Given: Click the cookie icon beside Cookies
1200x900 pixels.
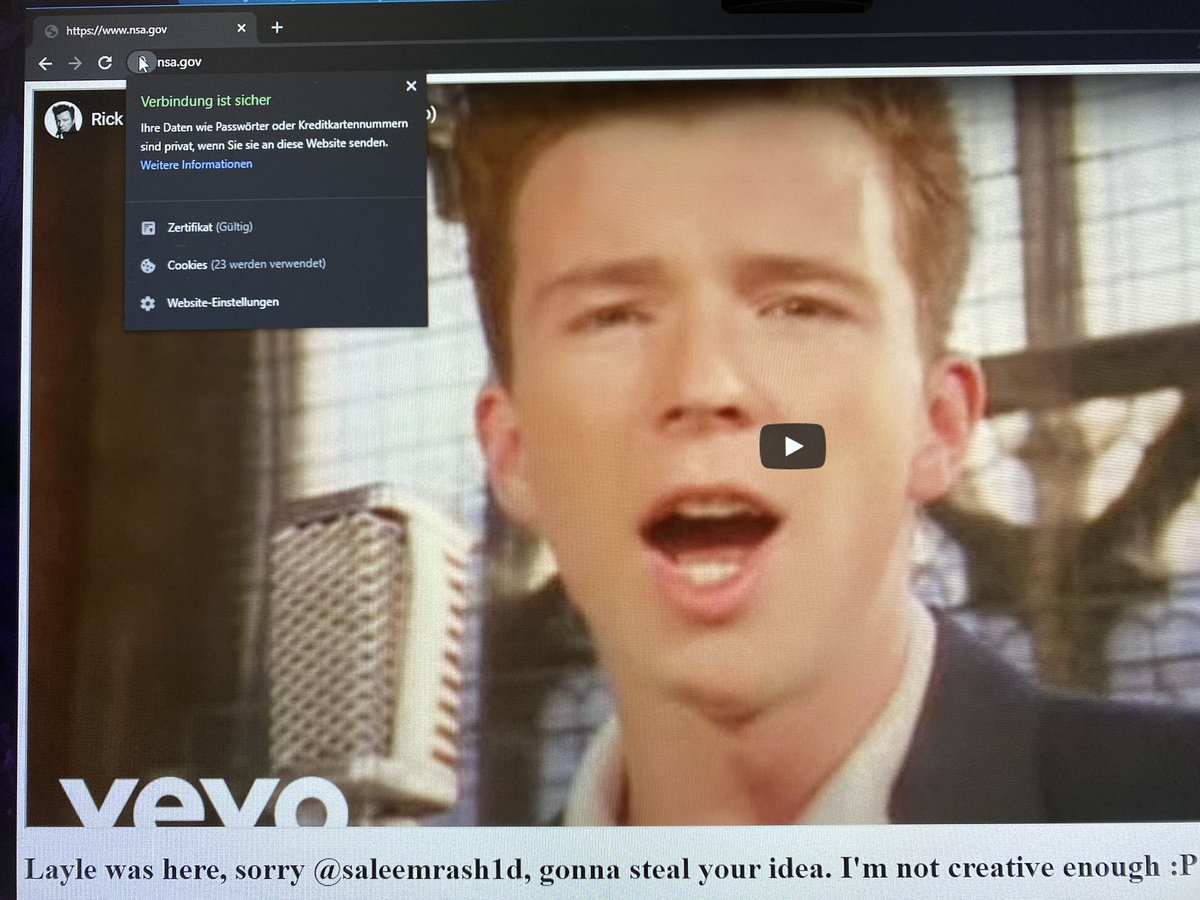Looking at the screenshot, I should click(x=148, y=266).
